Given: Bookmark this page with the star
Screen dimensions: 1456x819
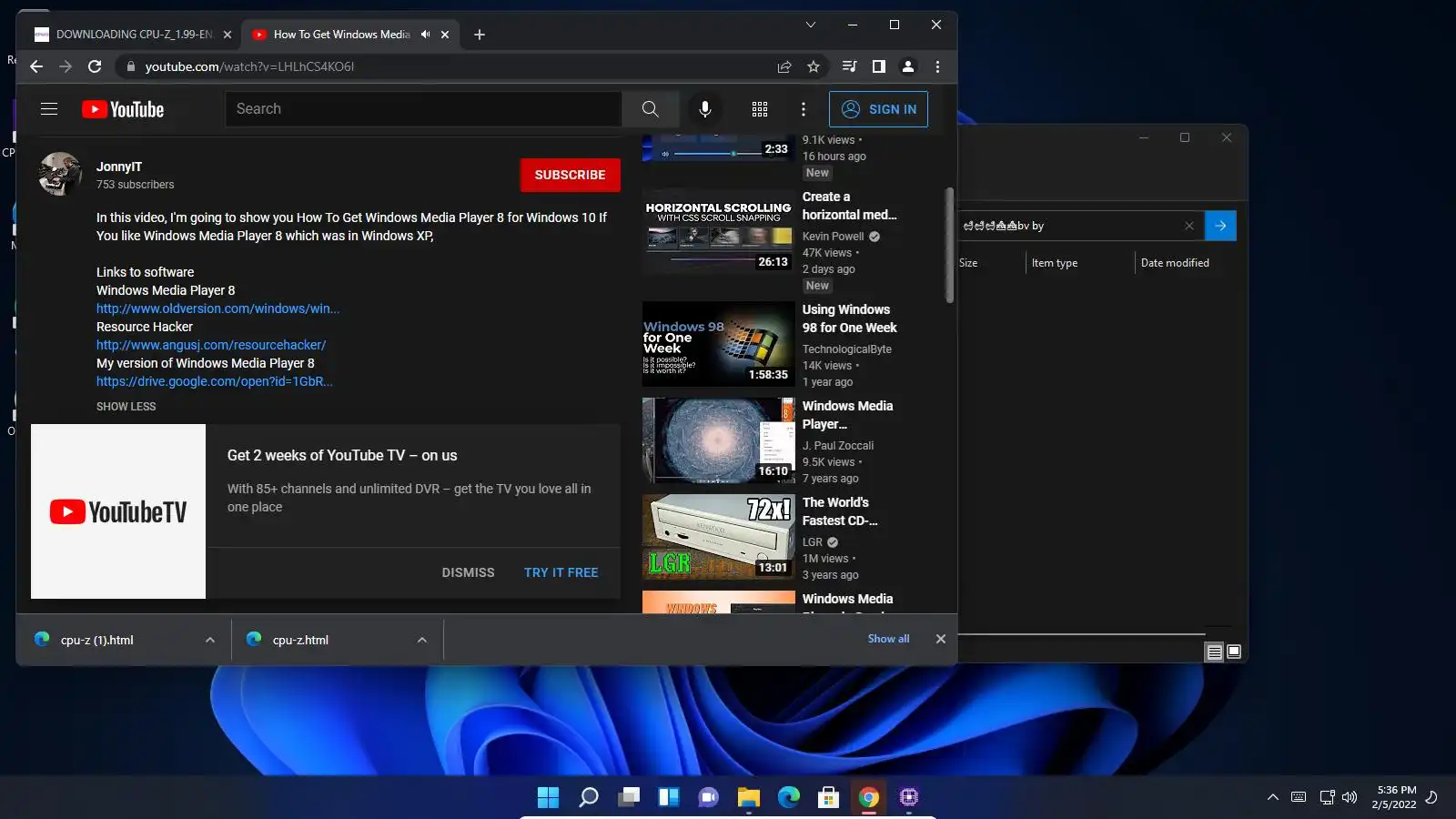Looking at the screenshot, I should click(x=814, y=66).
